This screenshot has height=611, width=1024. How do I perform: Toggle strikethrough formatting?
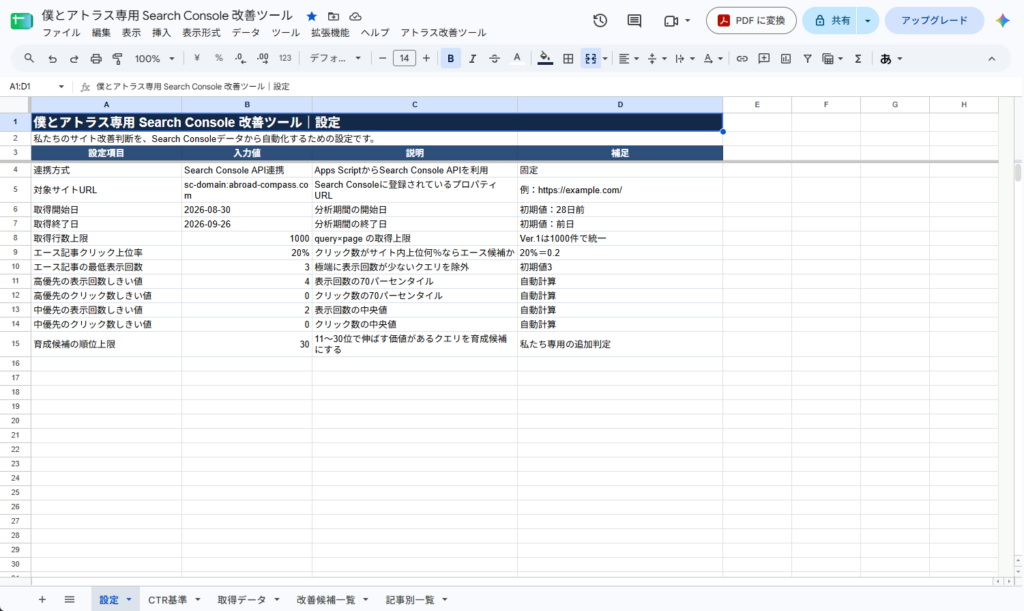(x=494, y=59)
